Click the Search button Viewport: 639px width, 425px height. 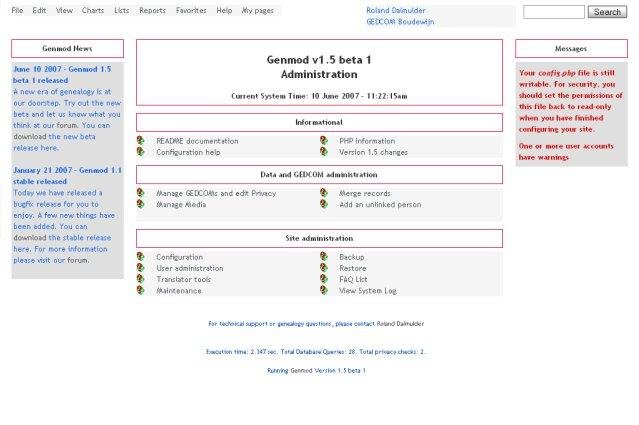tap(607, 12)
